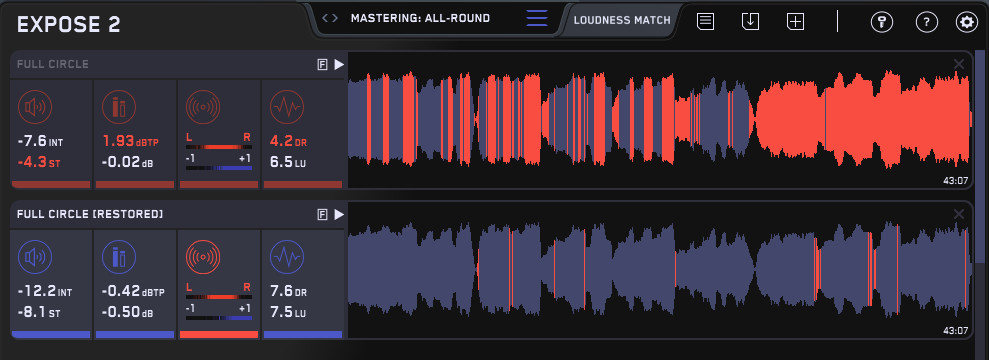This screenshot has width=989, height=360.
Task: Click the -0.02 dB peak value
Action: [x=127, y=162]
